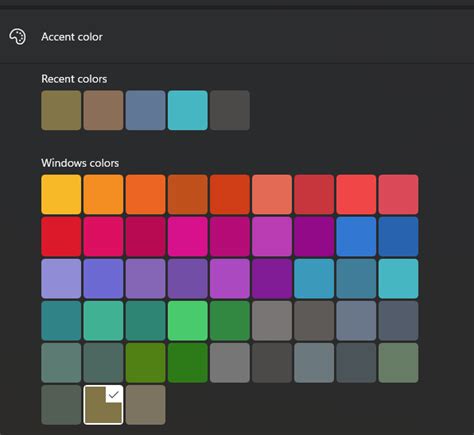Select the bright light green Windows color
This screenshot has width=474, height=435.
tap(188, 321)
